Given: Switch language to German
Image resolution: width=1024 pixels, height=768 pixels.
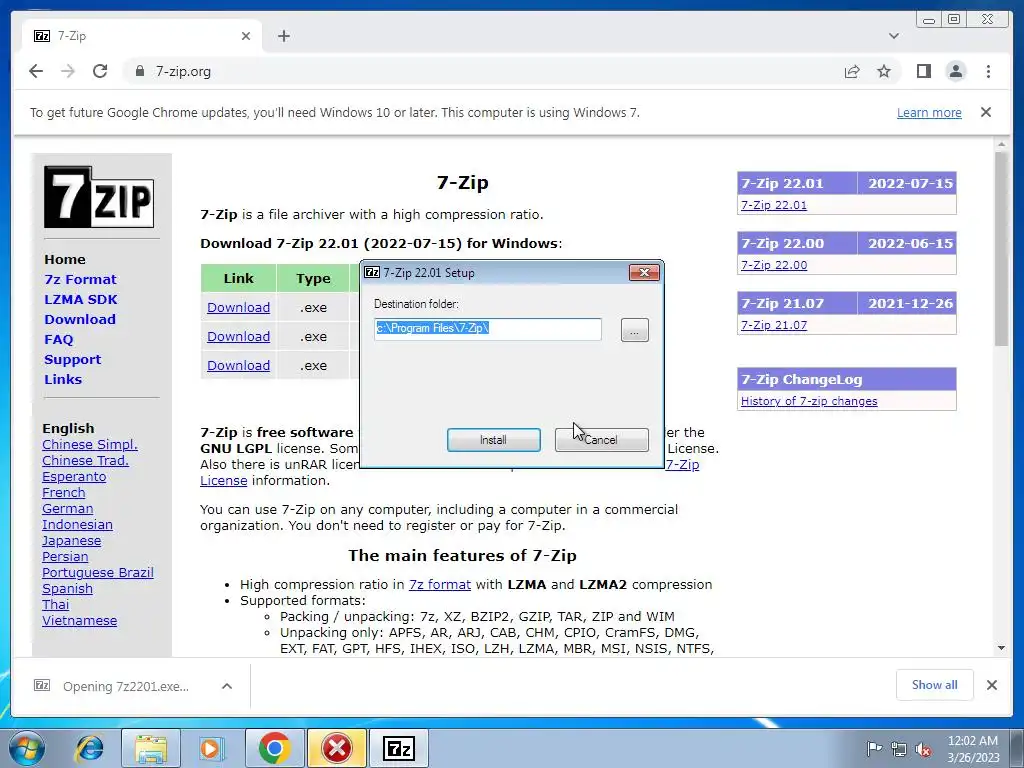Looking at the screenshot, I should 67,509.
